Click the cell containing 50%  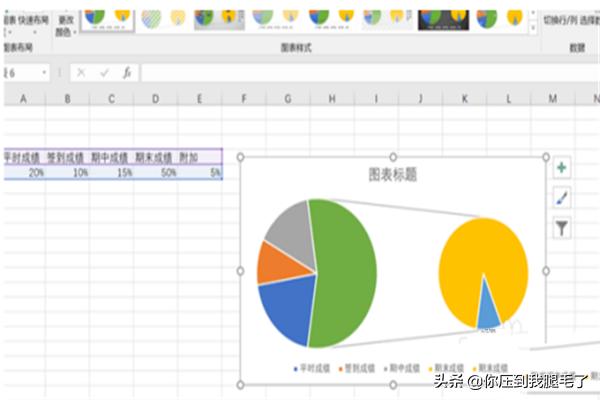[155, 173]
